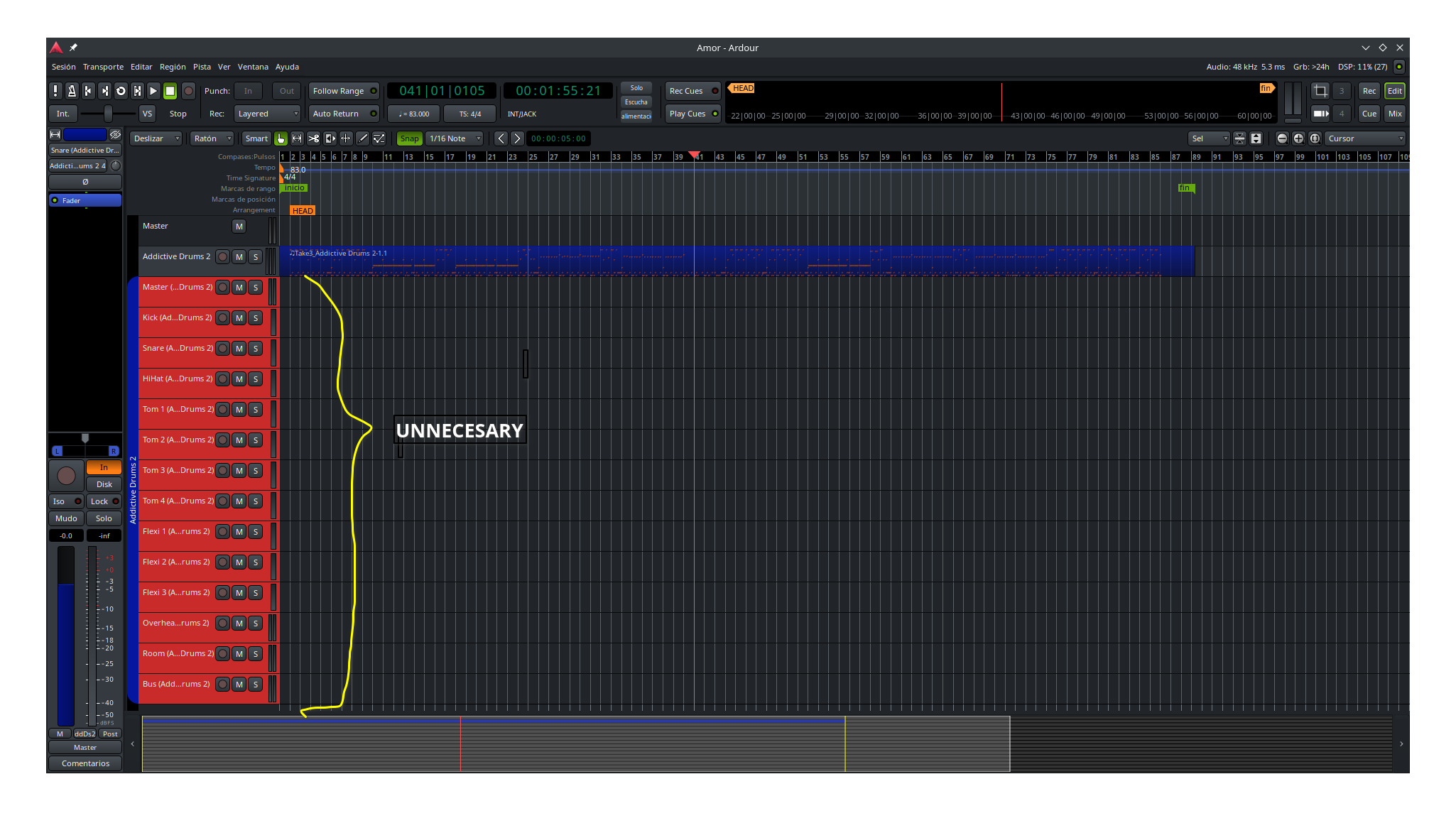This screenshot has width=1456, height=828.
Task: Go to session start transport icon
Action: point(88,91)
